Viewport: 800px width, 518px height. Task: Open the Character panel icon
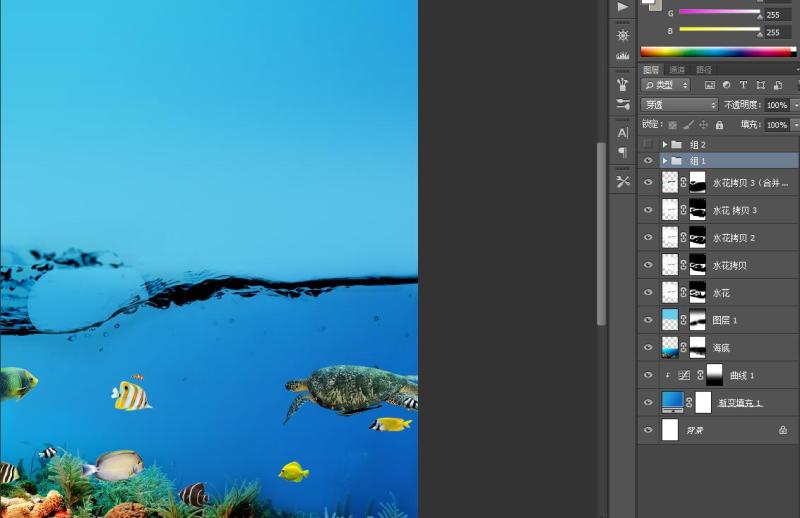(x=622, y=133)
